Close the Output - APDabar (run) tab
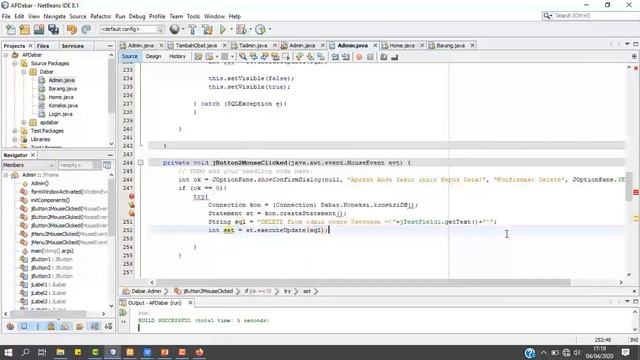 190,303
